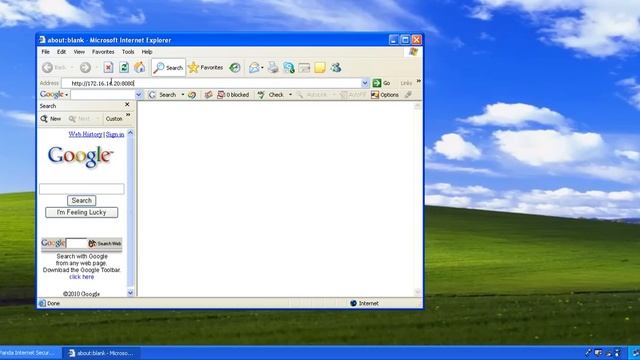Click the Google Search button
The image size is (640, 360).
(x=82, y=200)
